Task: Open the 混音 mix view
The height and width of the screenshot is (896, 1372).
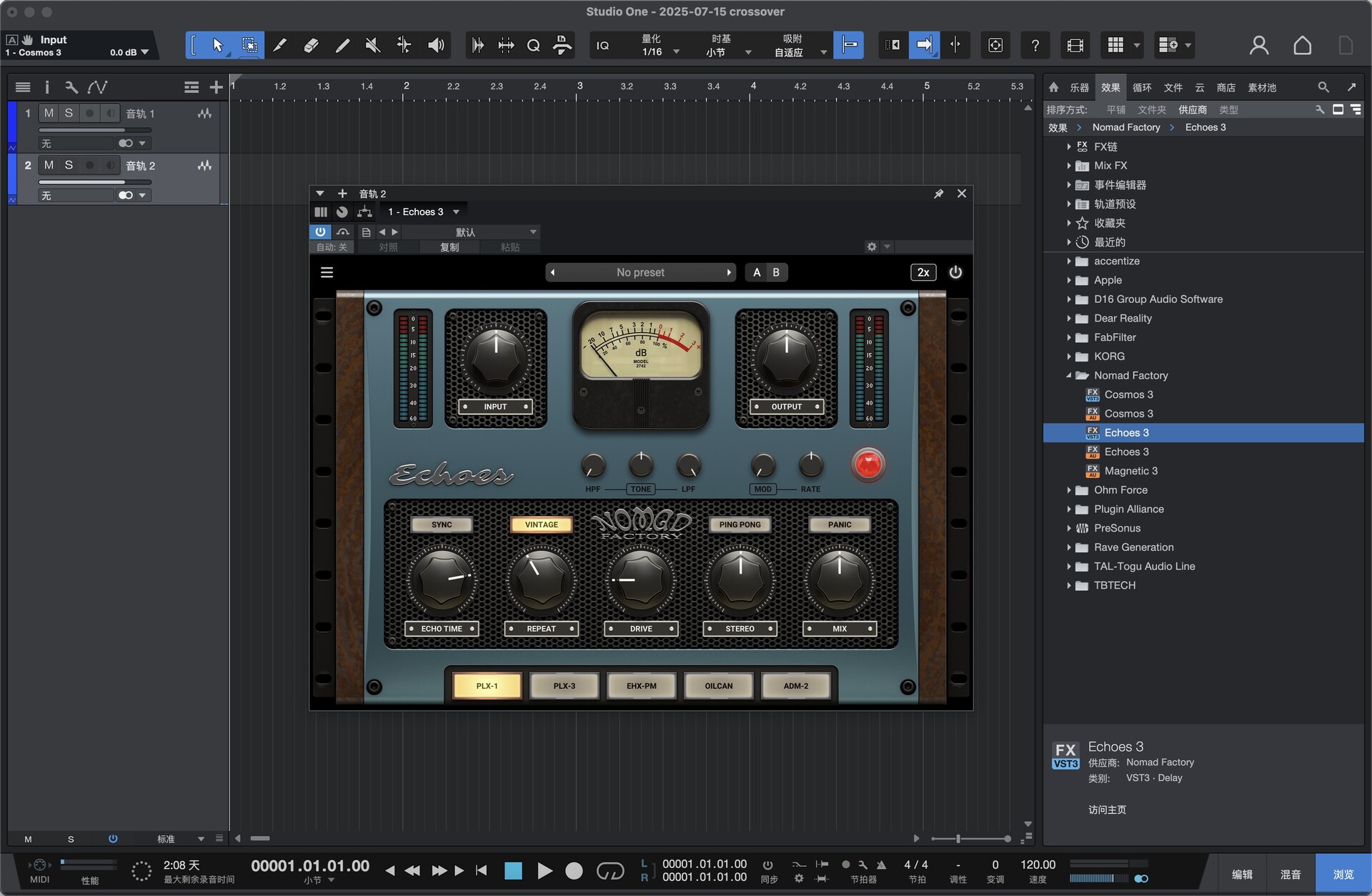Action: [x=1291, y=874]
